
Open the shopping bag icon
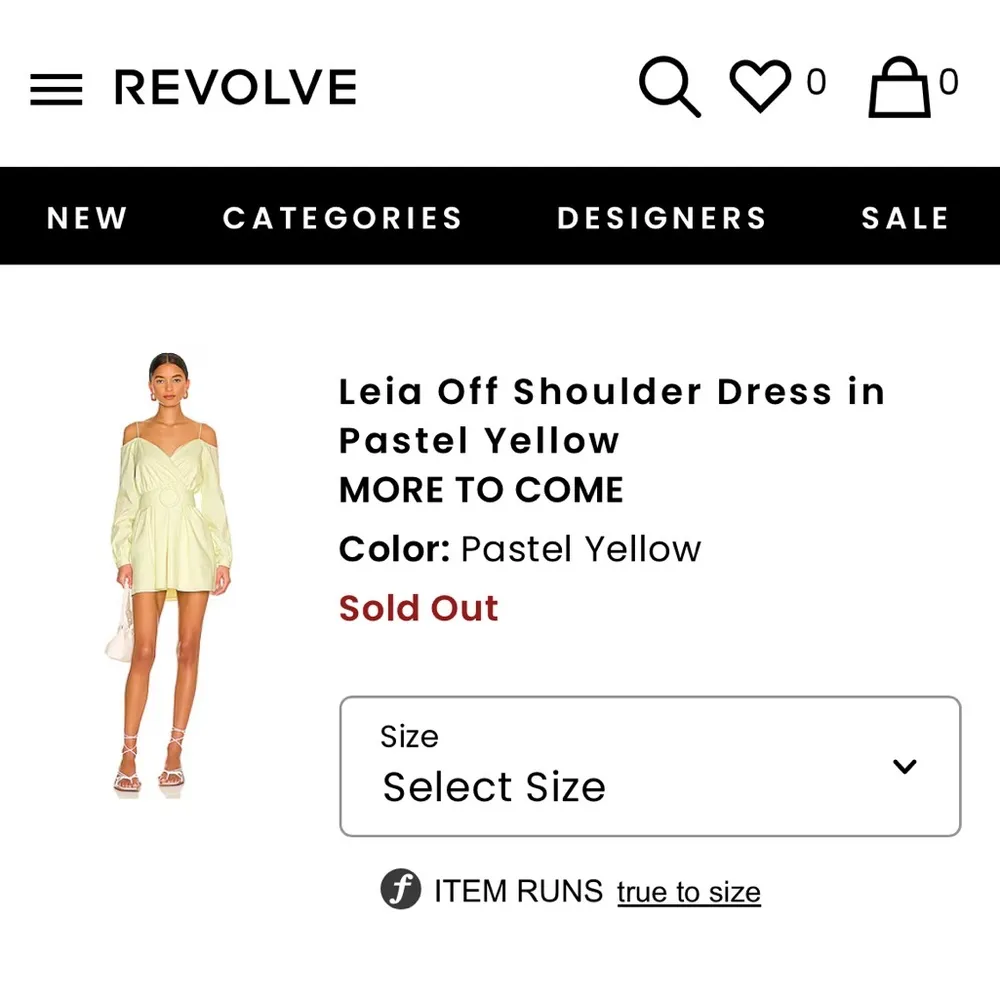(898, 88)
